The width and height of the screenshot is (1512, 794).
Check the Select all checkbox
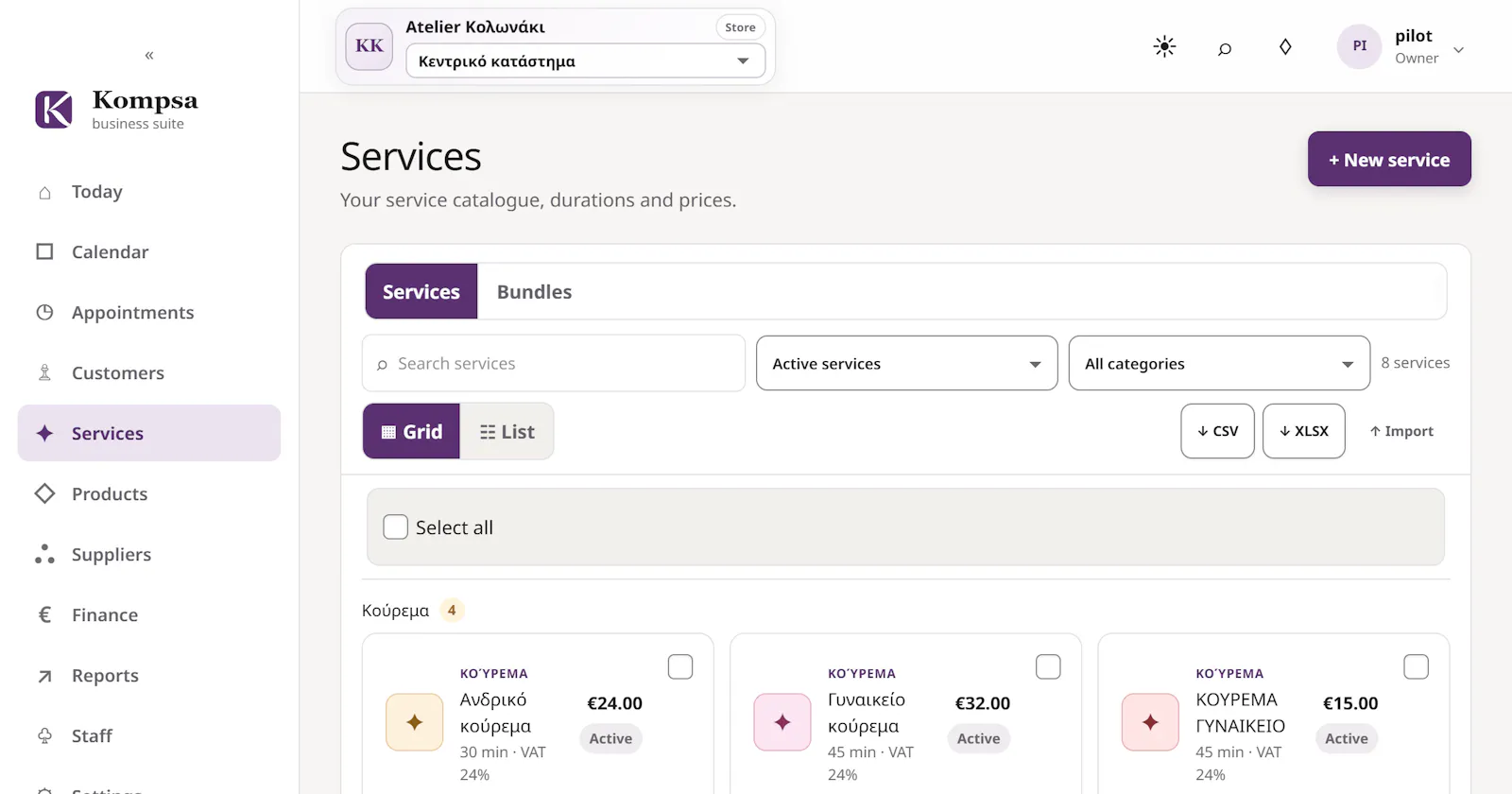[x=395, y=526]
